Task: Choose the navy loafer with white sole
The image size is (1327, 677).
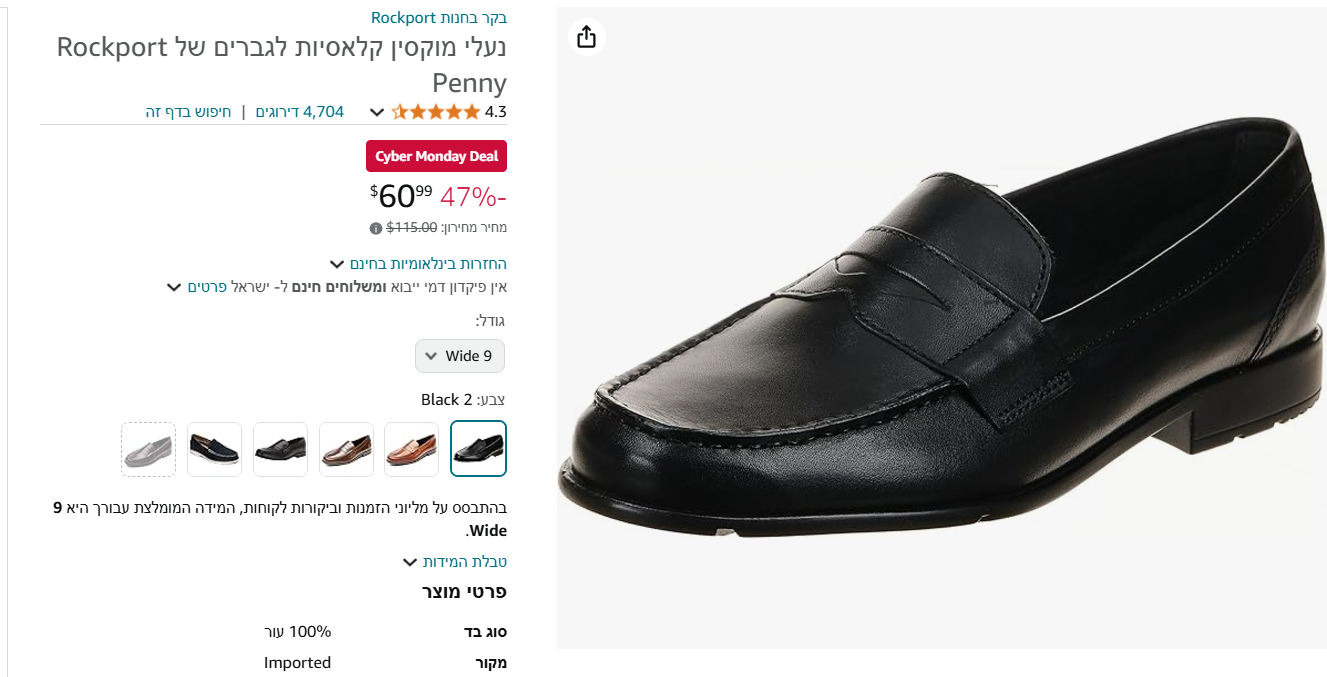Action: click(x=215, y=449)
